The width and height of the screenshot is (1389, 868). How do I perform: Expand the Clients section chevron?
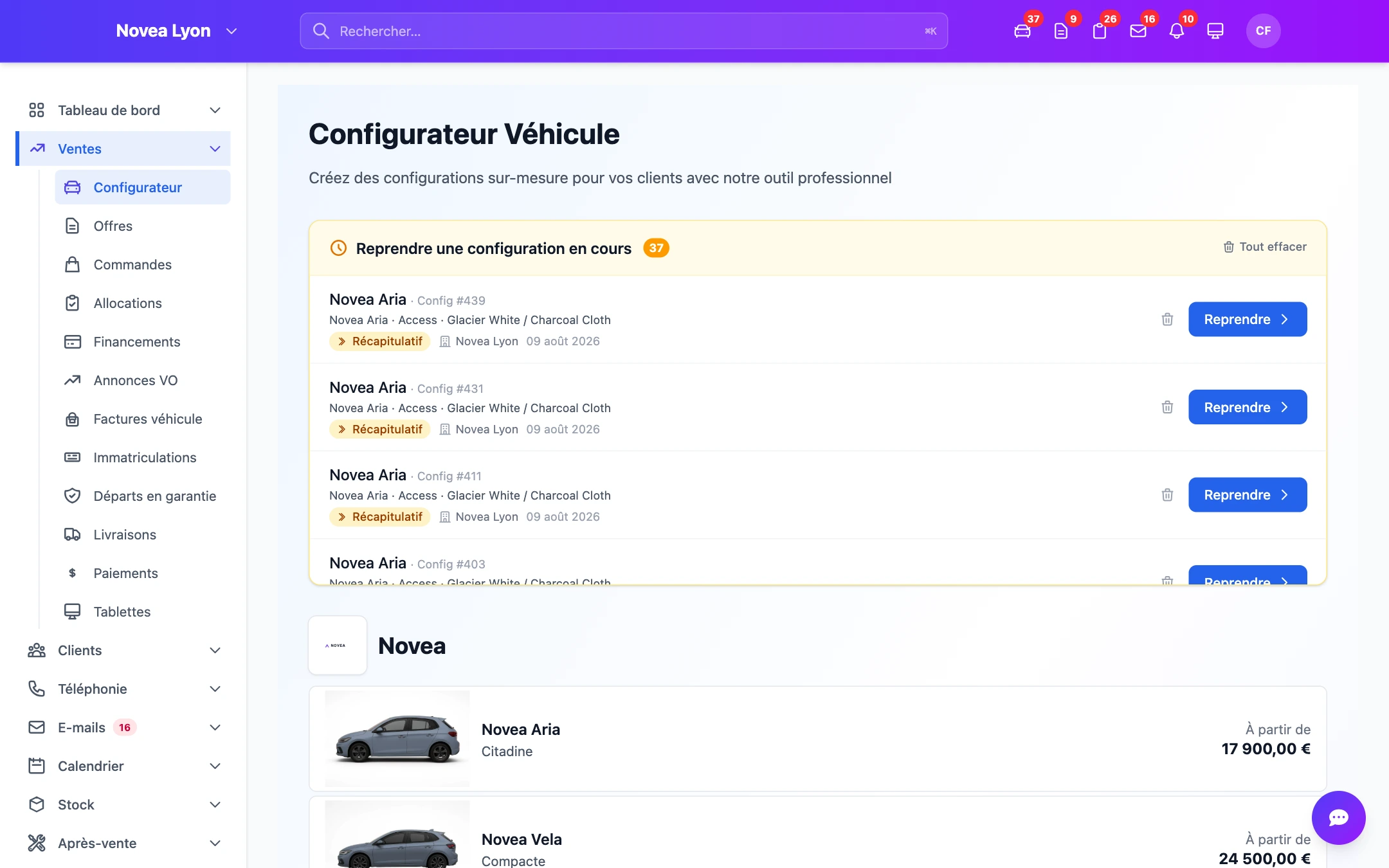(x=215, y=650)
